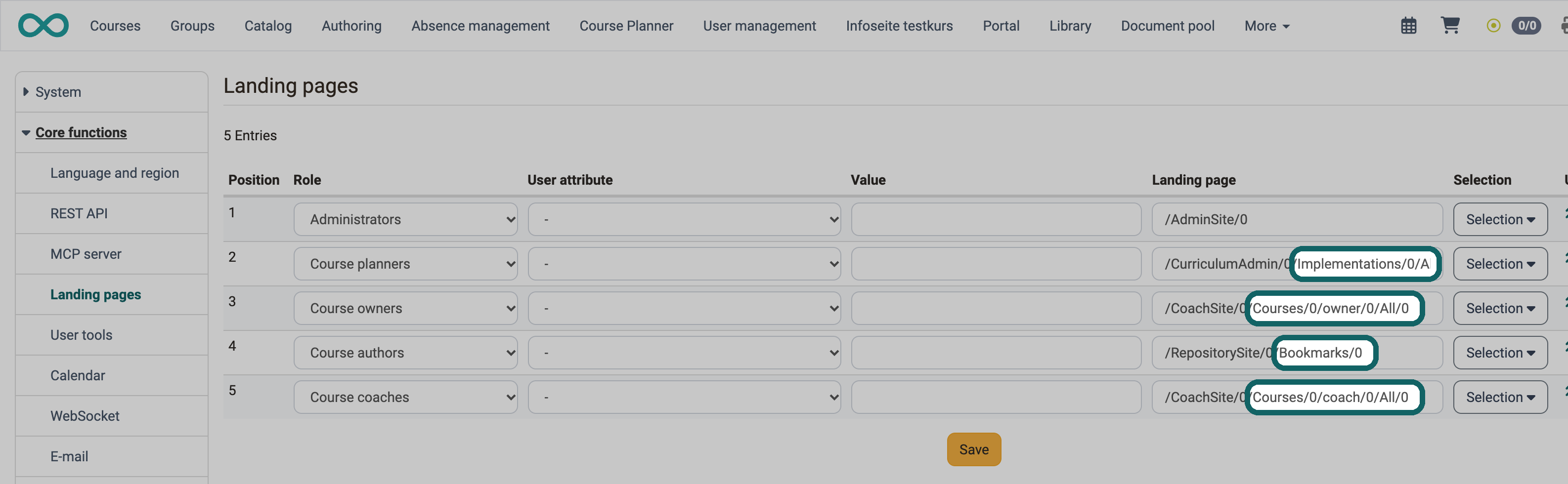Switch to the Authoring tab
1568x484 pixels.
[x=351, y=26]
